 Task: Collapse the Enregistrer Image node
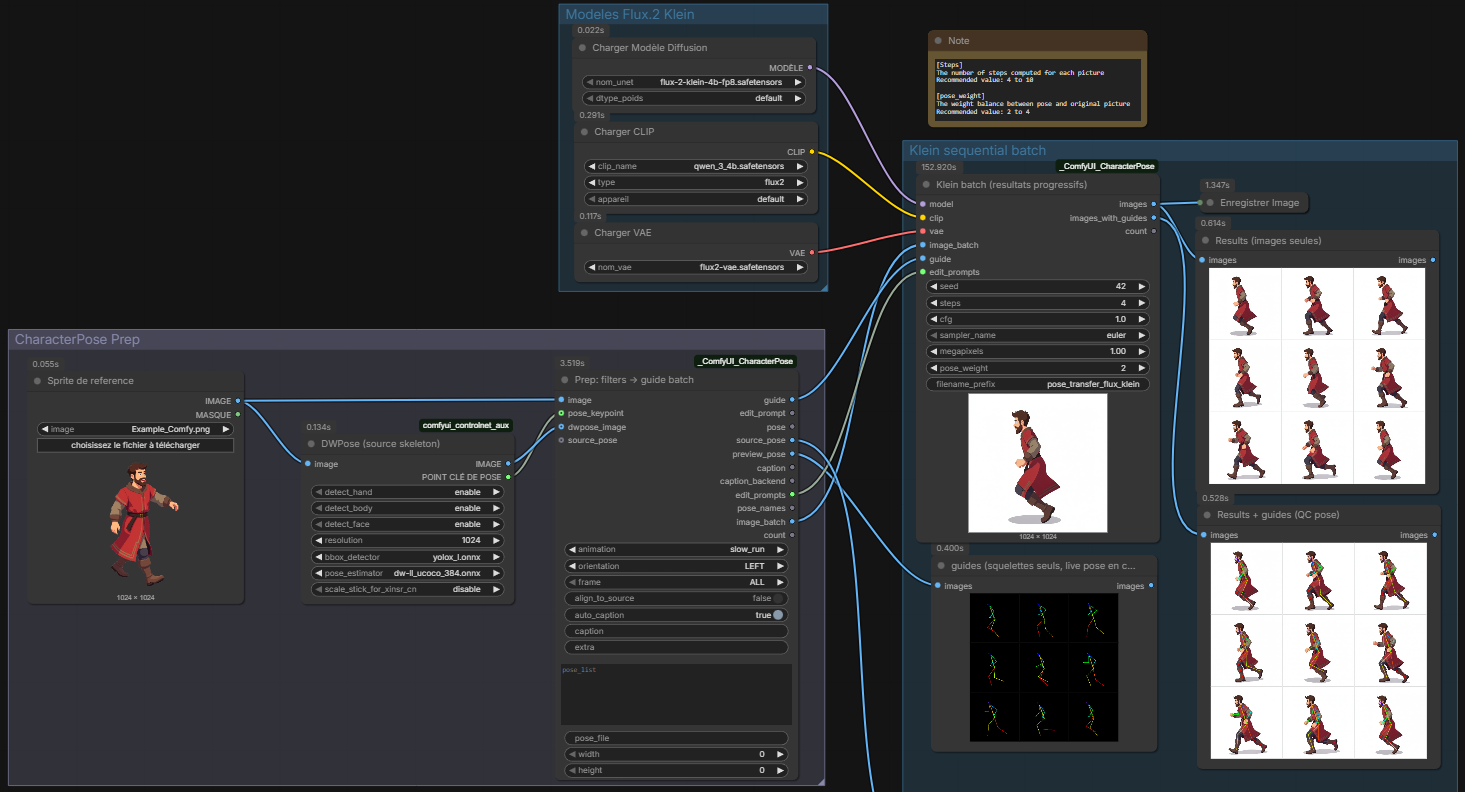point(1210,203)
